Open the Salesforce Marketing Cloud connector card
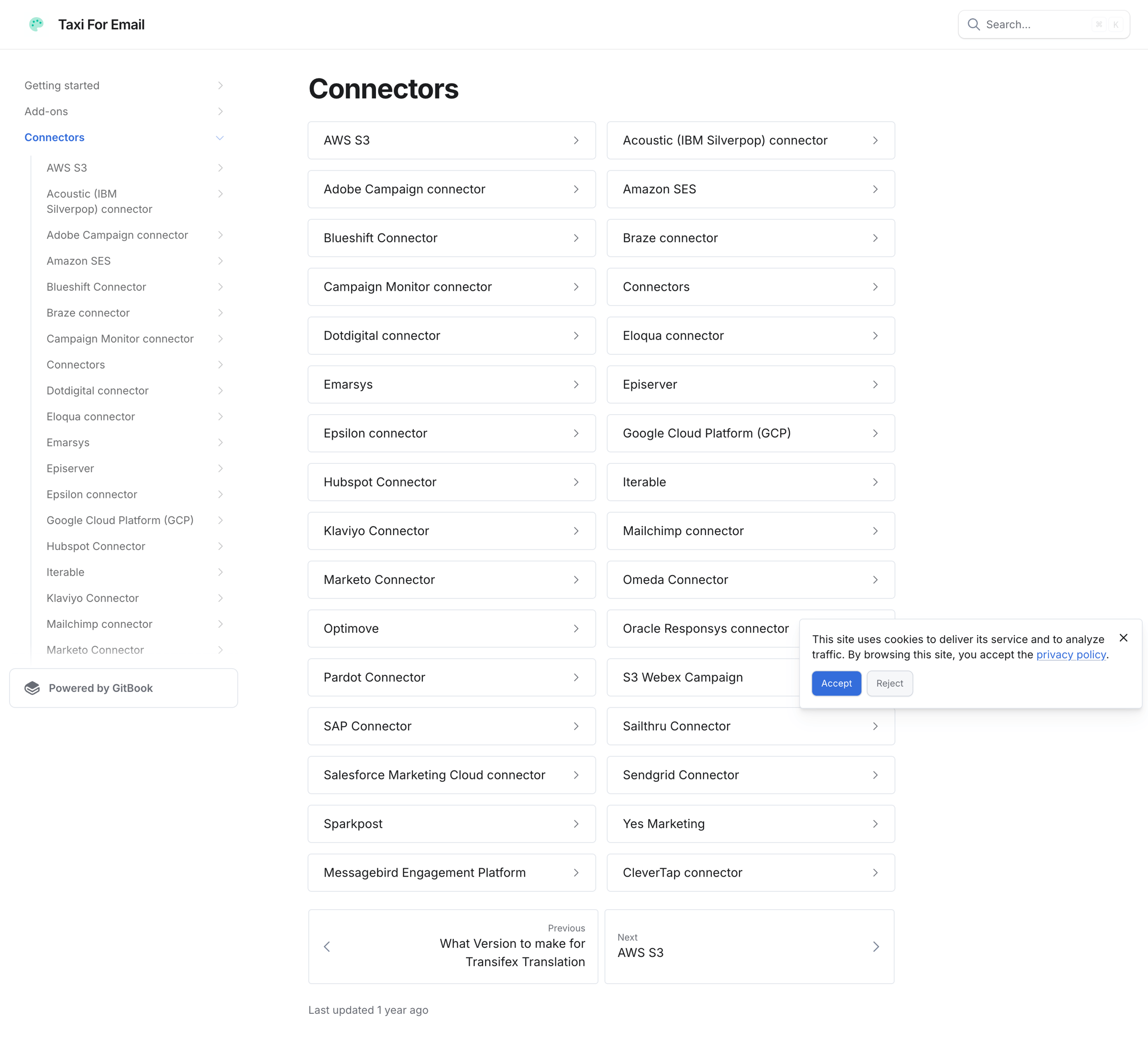 click(452, 775)
